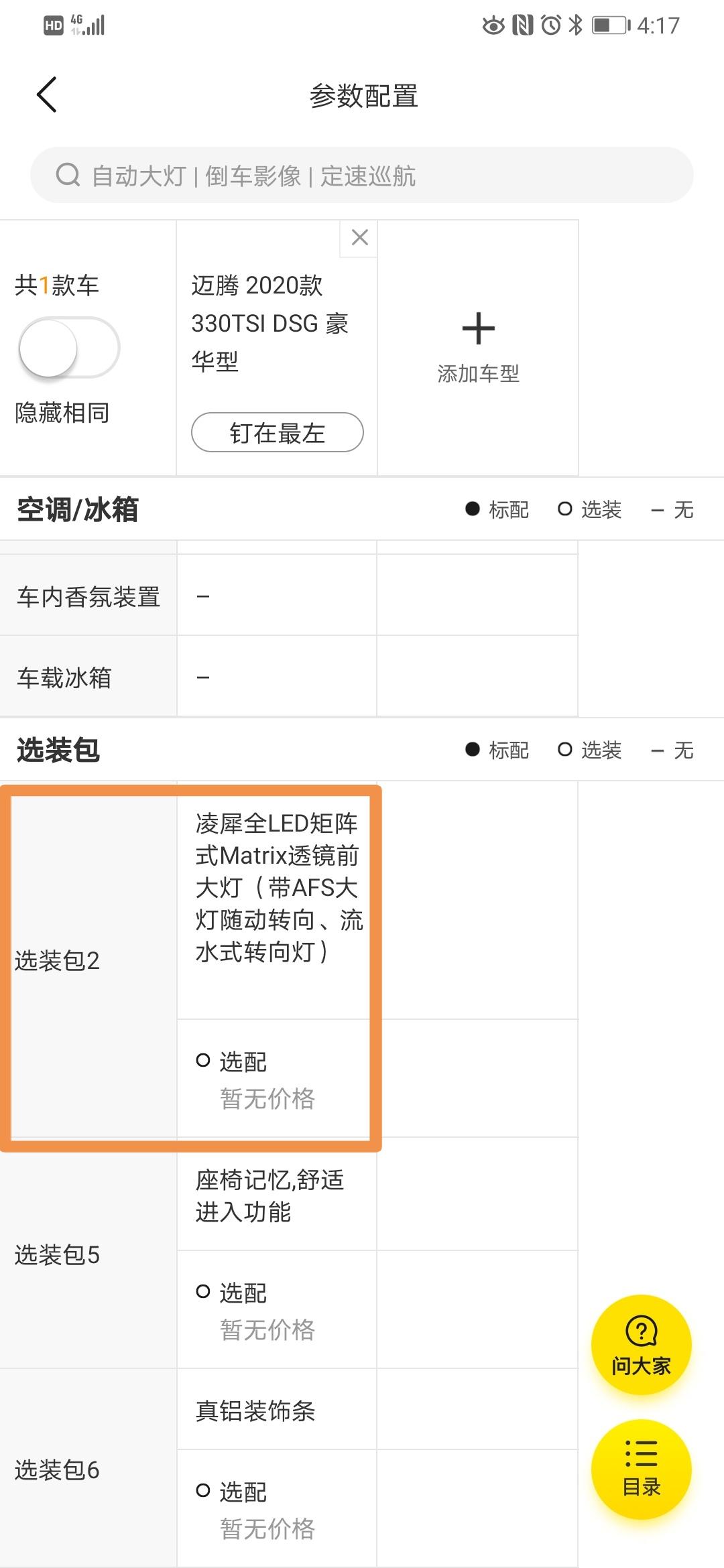Select 选配 option for 选装包5
Screen dimensions: 724x1568
[x=232, y=1293]
